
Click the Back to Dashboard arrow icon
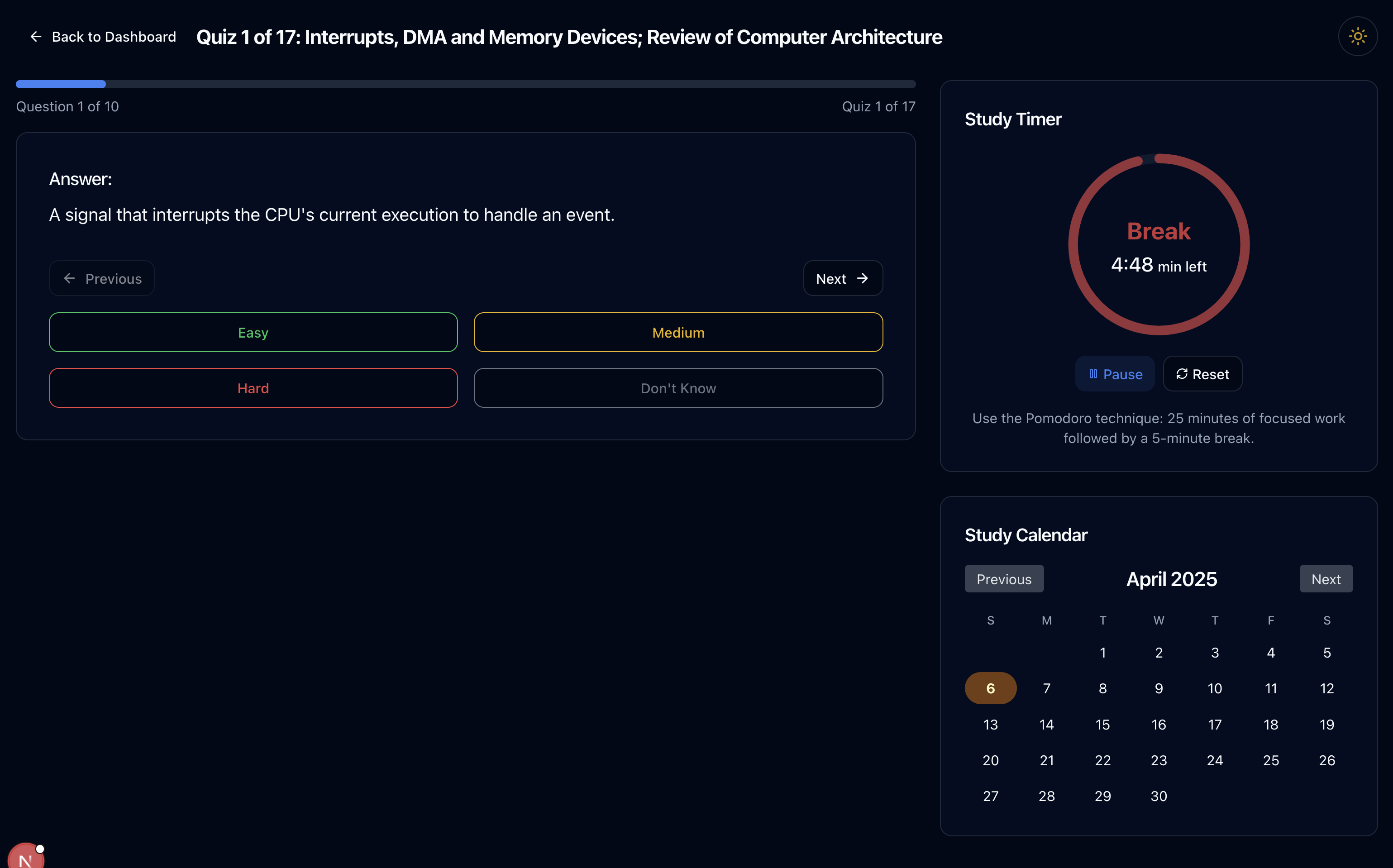(x=36, y=37)
